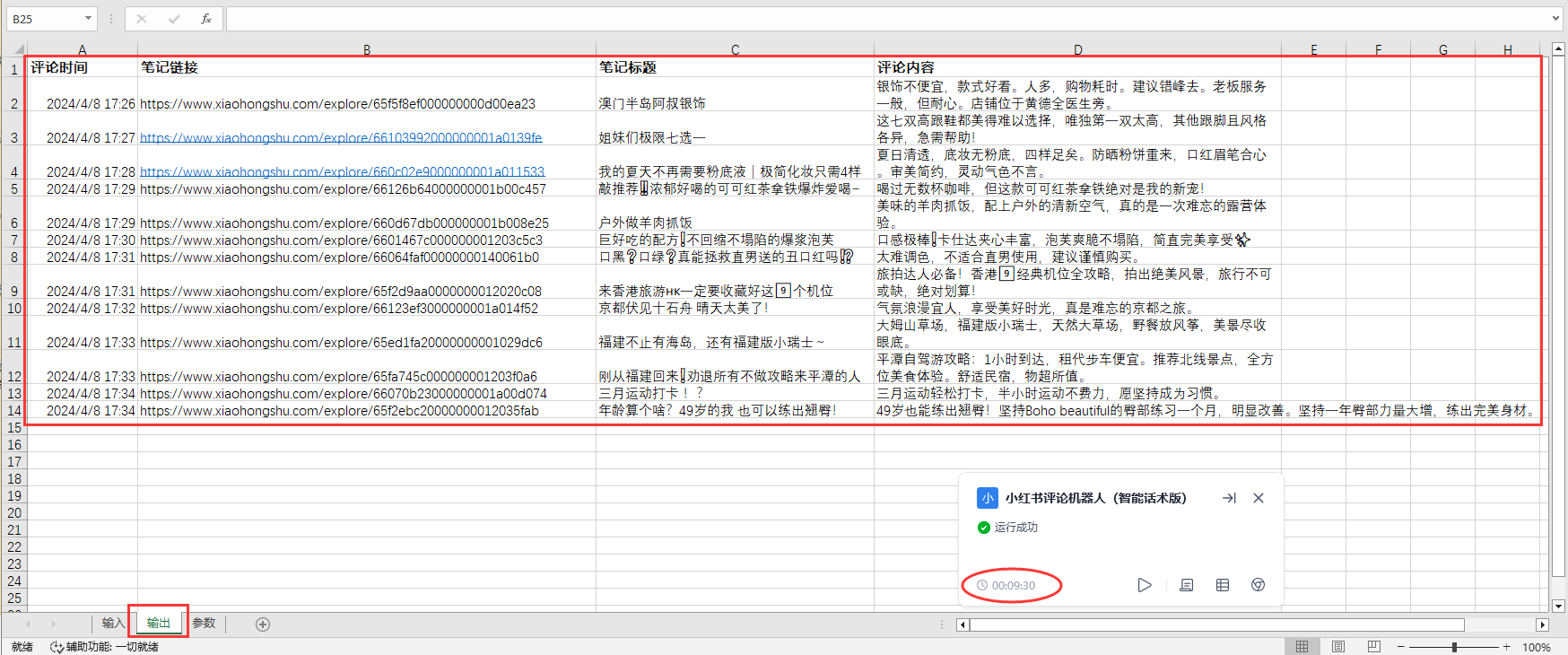Select column H header
The image size is (1568, 655).
point(1508,50)
